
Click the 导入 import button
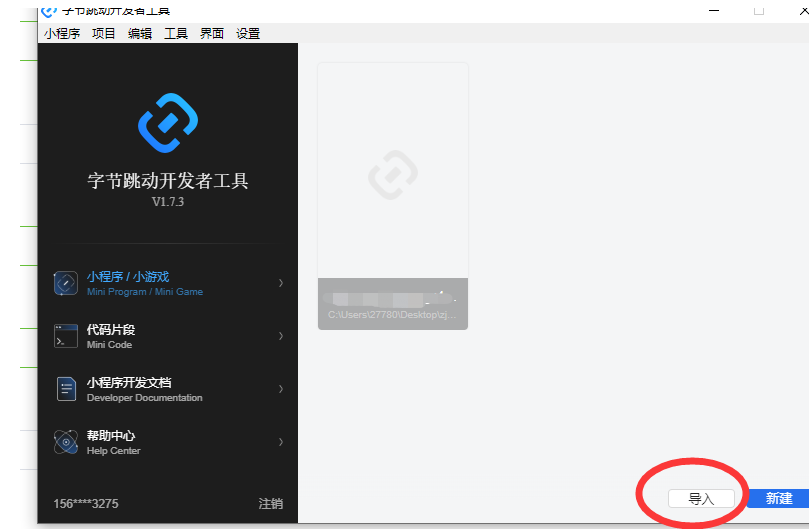click(701, 499)
